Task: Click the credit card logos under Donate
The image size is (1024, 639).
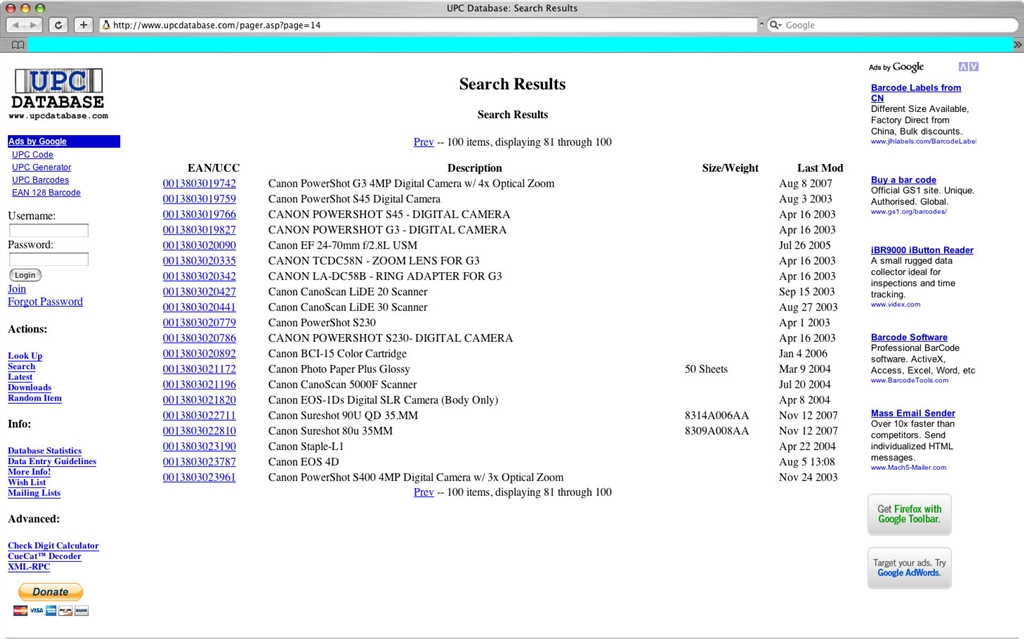Action: tap(51, 610)
